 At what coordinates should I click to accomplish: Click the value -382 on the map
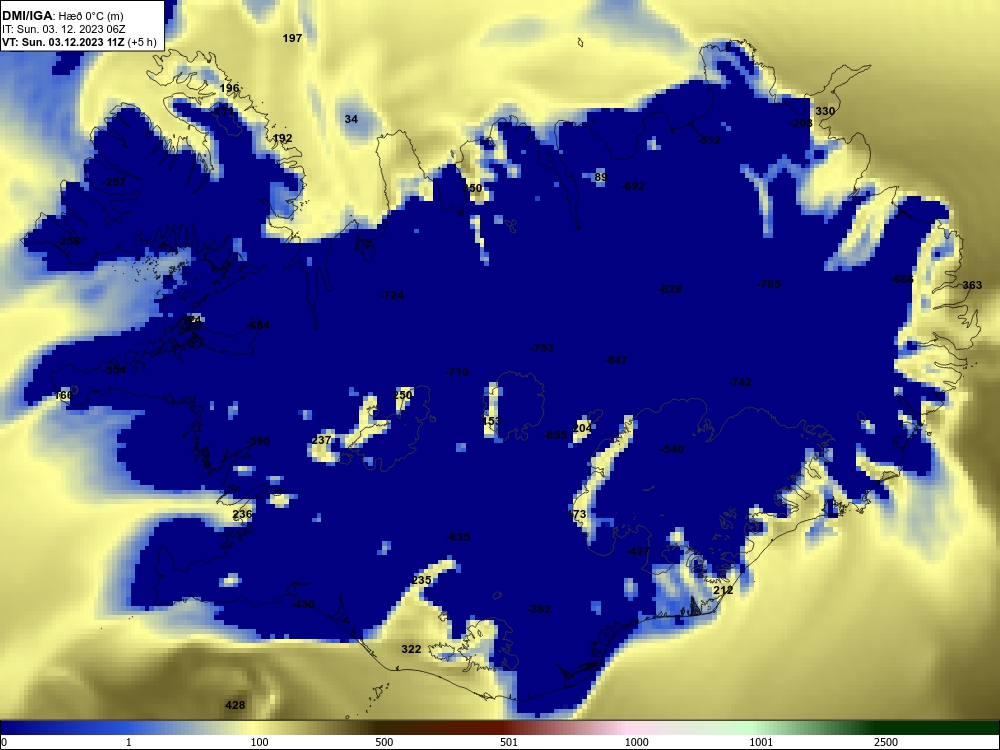[x=540, y=609]
